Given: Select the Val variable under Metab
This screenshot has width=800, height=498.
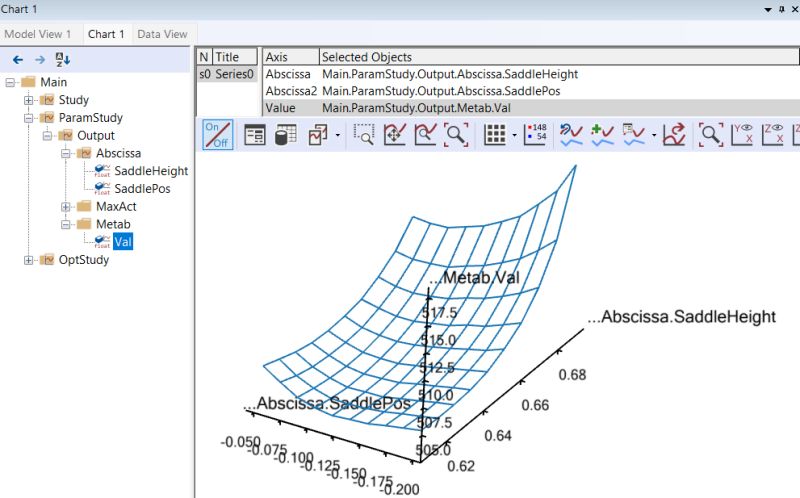Looking at the screenshot, I should (x=123, y=242).
